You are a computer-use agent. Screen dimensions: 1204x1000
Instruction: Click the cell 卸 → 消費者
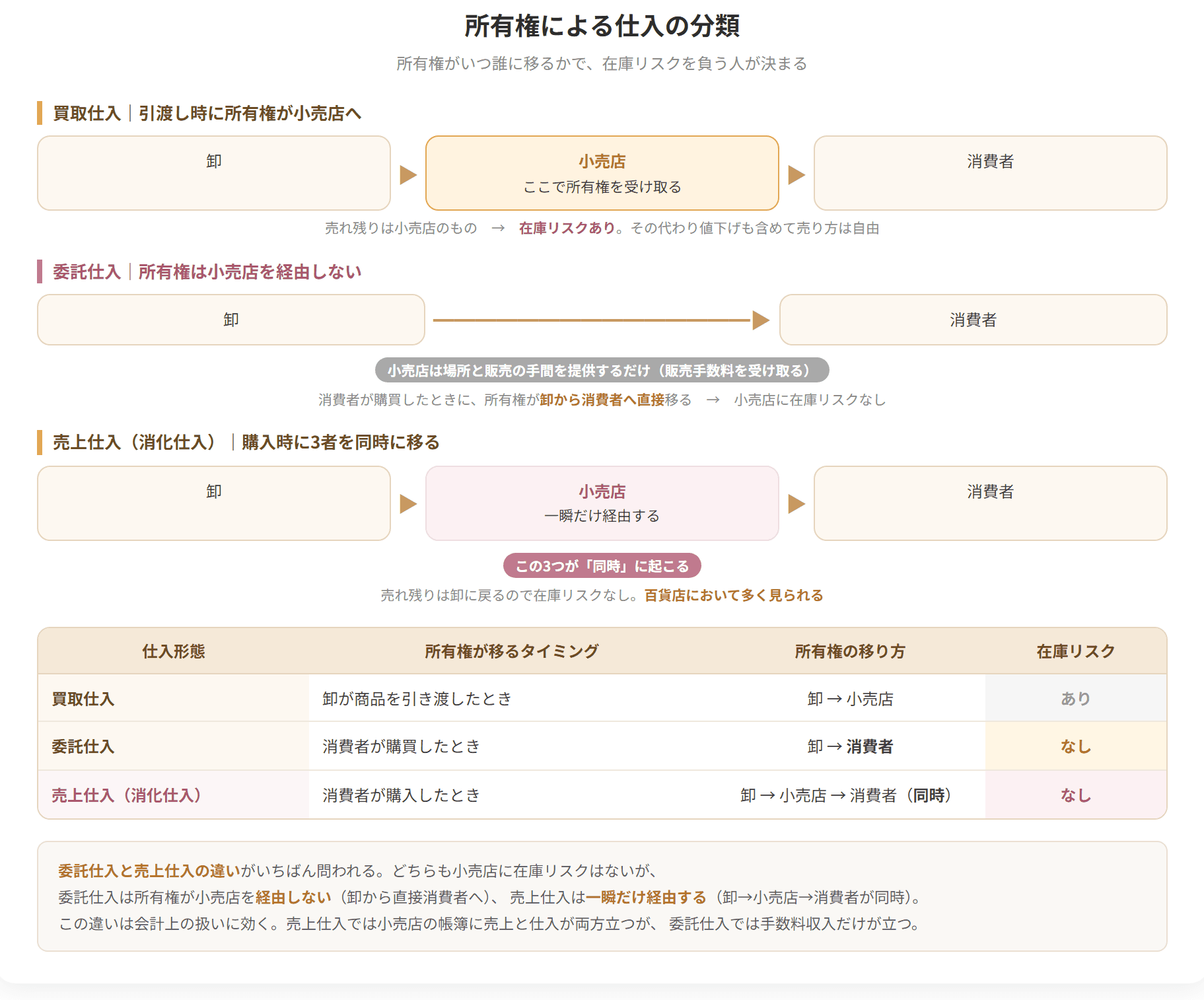850,746
